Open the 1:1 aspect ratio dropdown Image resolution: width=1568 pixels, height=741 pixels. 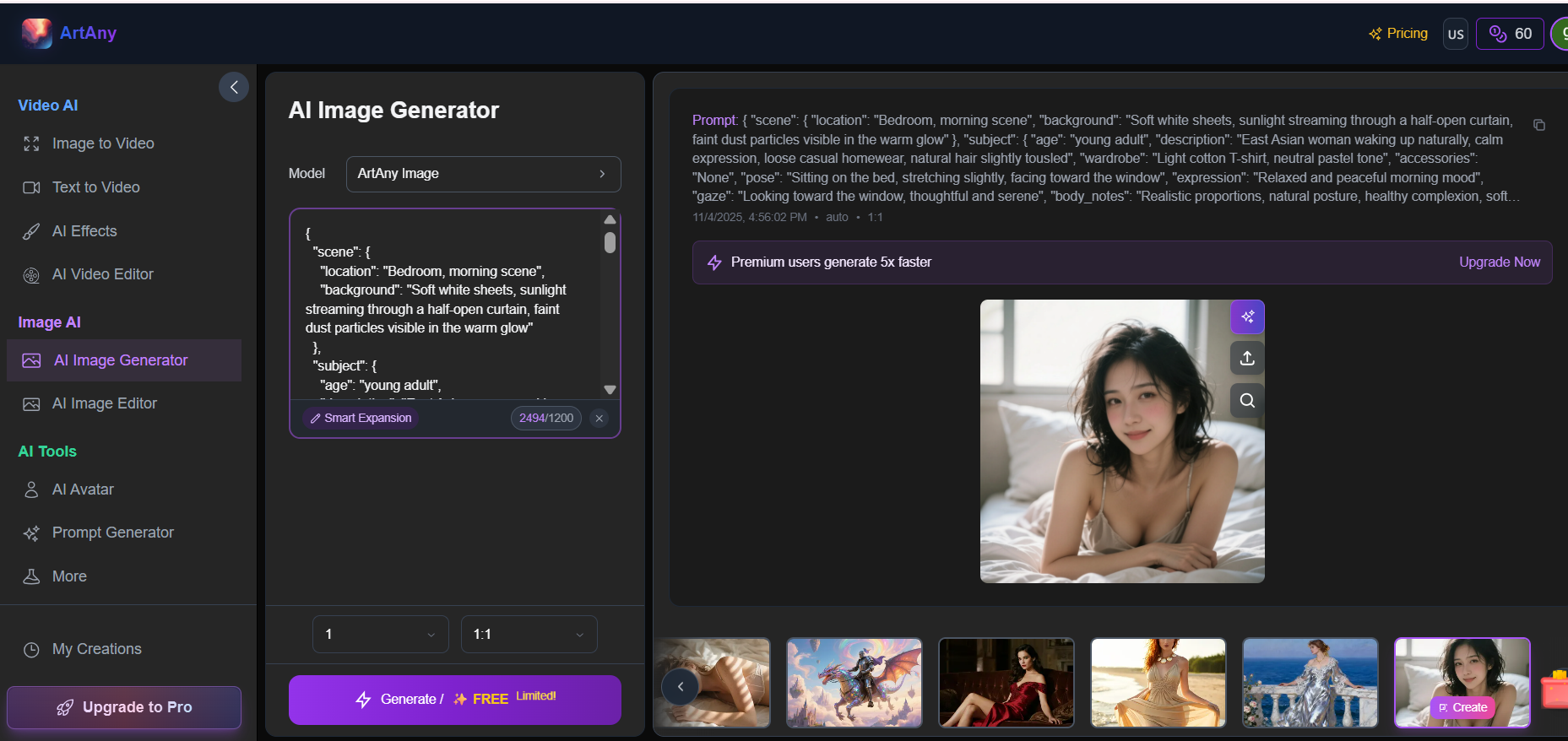[x=529, y=635]
